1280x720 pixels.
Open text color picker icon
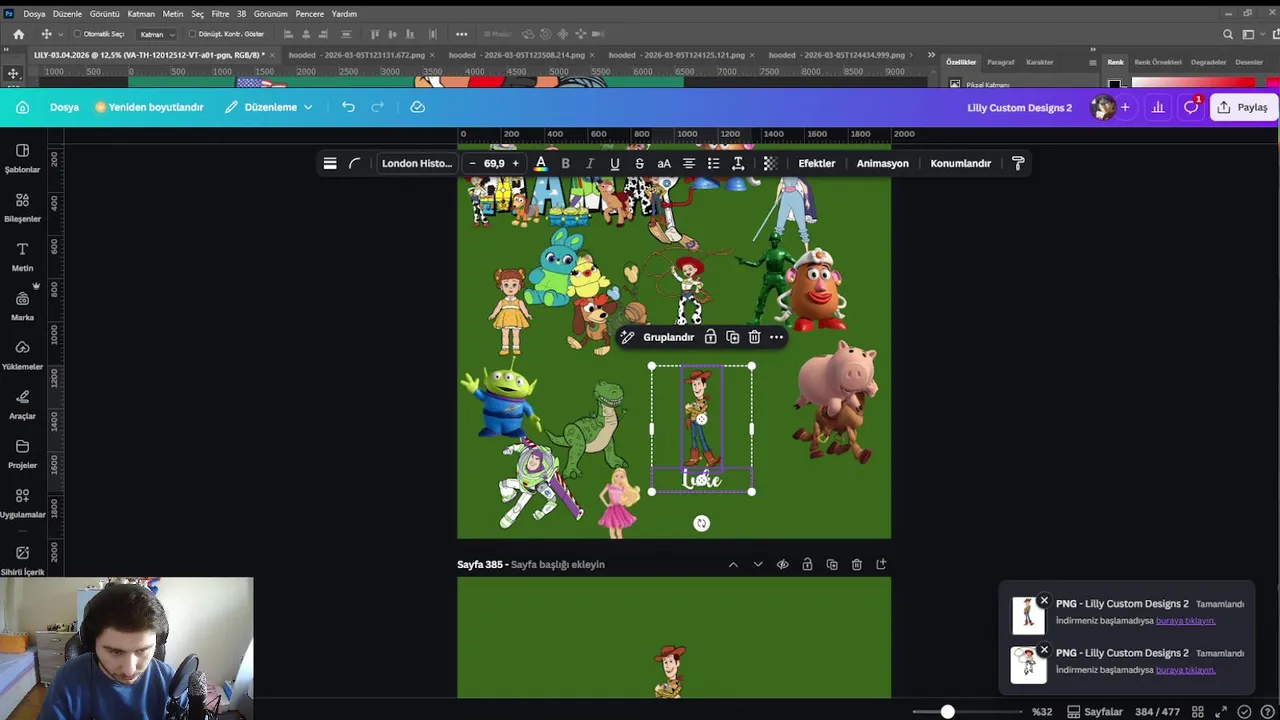coord(541,163)
